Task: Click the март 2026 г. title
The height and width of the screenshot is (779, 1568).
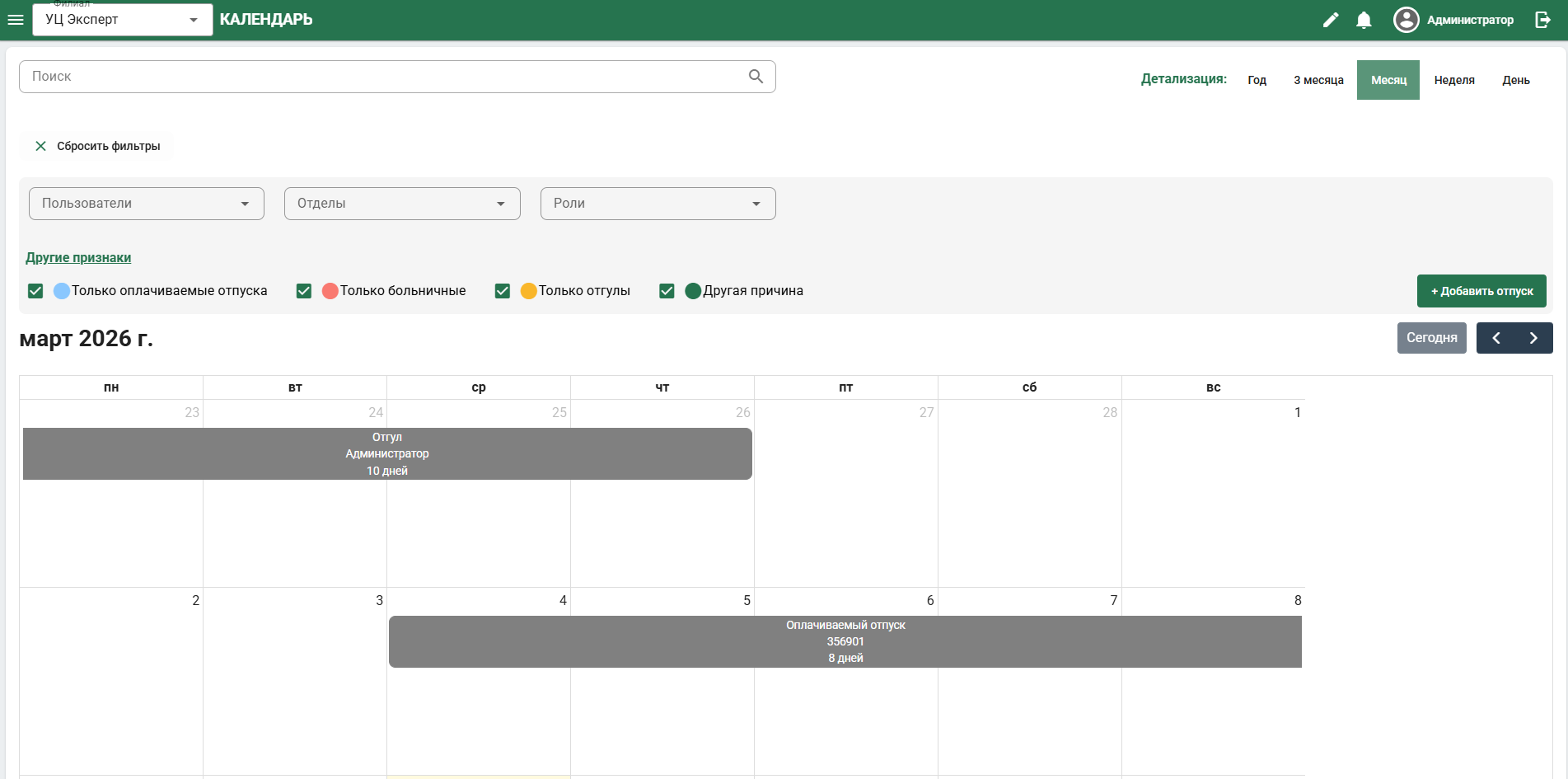Action: 87,339
